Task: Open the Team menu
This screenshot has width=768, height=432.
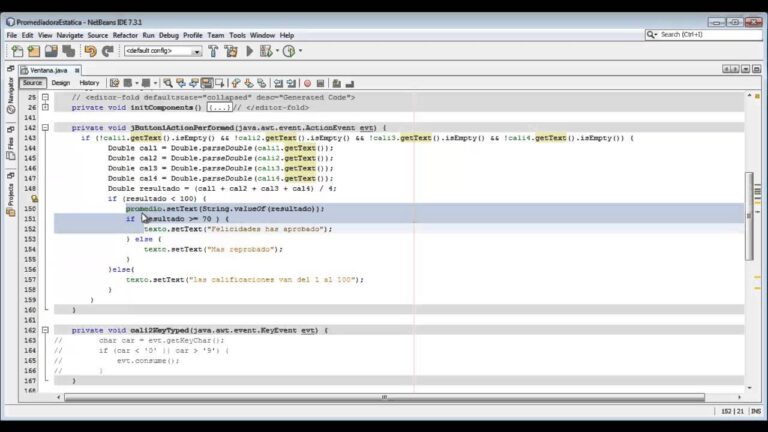Action: (x=216, y=35)
